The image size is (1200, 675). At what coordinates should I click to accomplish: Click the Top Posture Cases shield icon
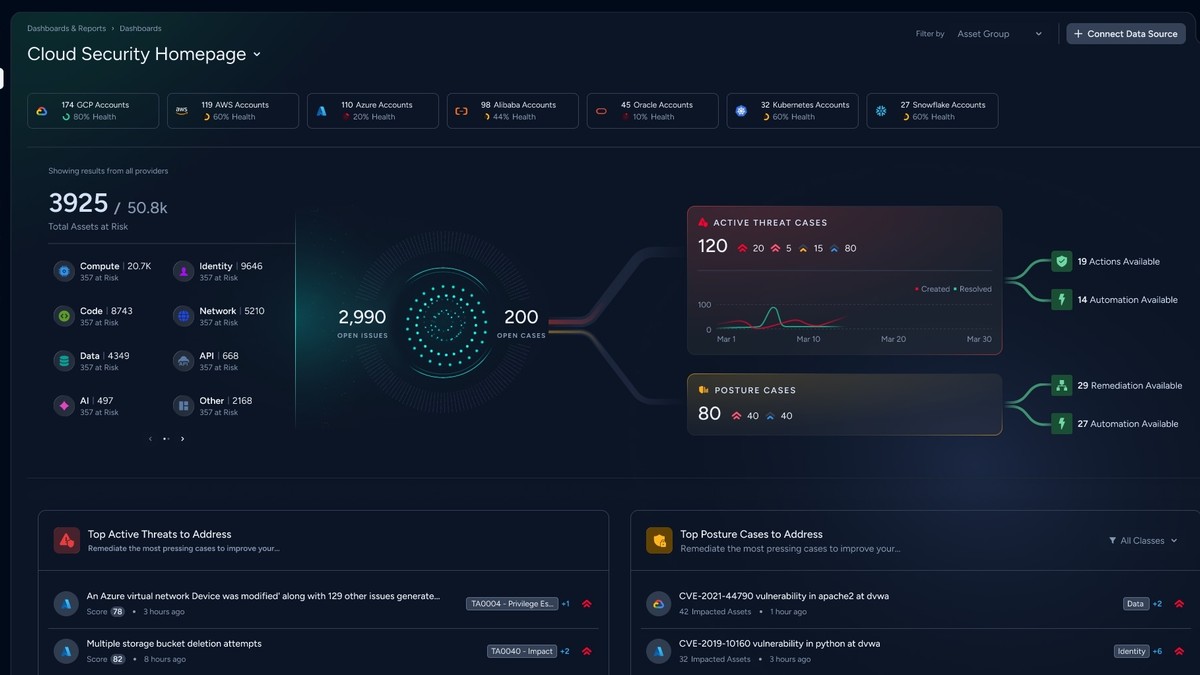tap(659, 540)
